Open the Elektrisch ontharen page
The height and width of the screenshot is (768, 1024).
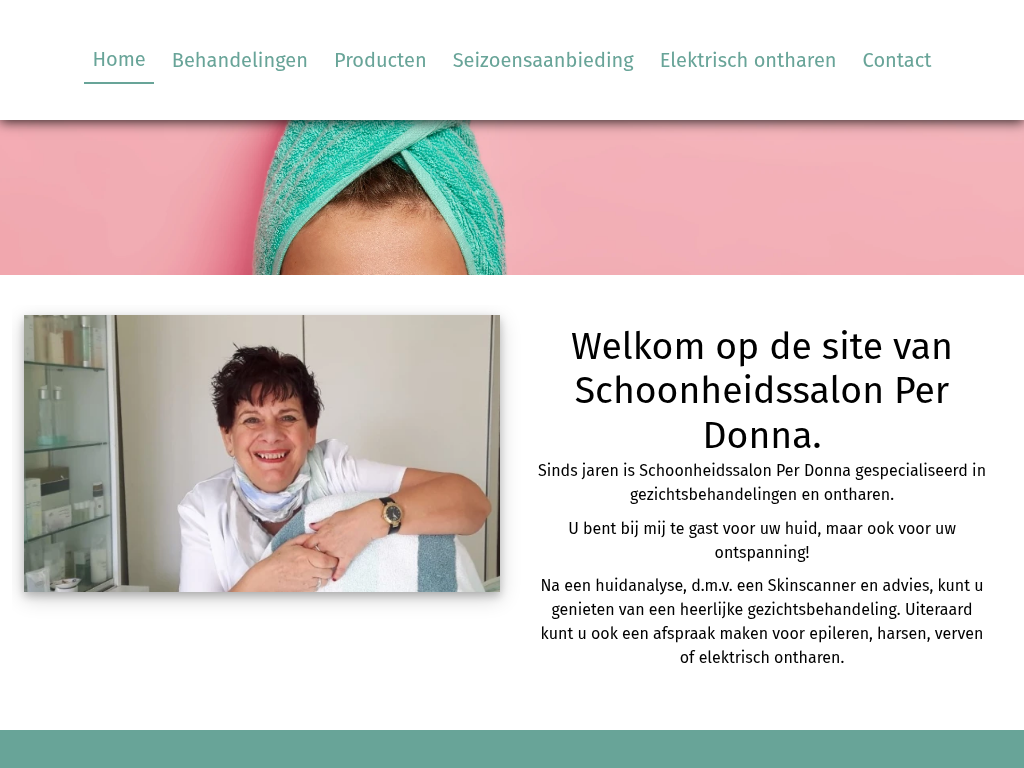[x=748, y=60]
